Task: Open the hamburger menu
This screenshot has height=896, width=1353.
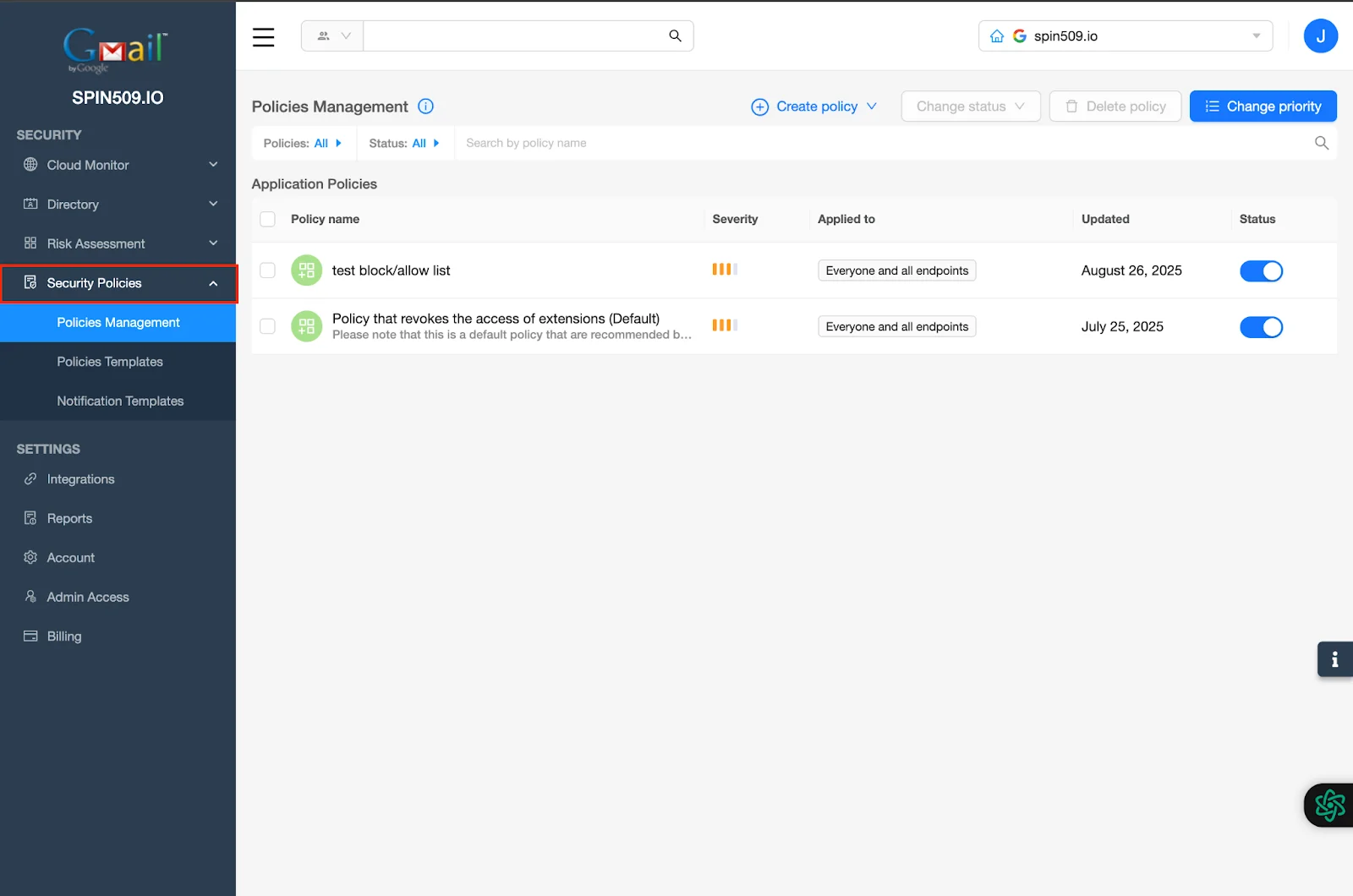Action: coord(263,36)
